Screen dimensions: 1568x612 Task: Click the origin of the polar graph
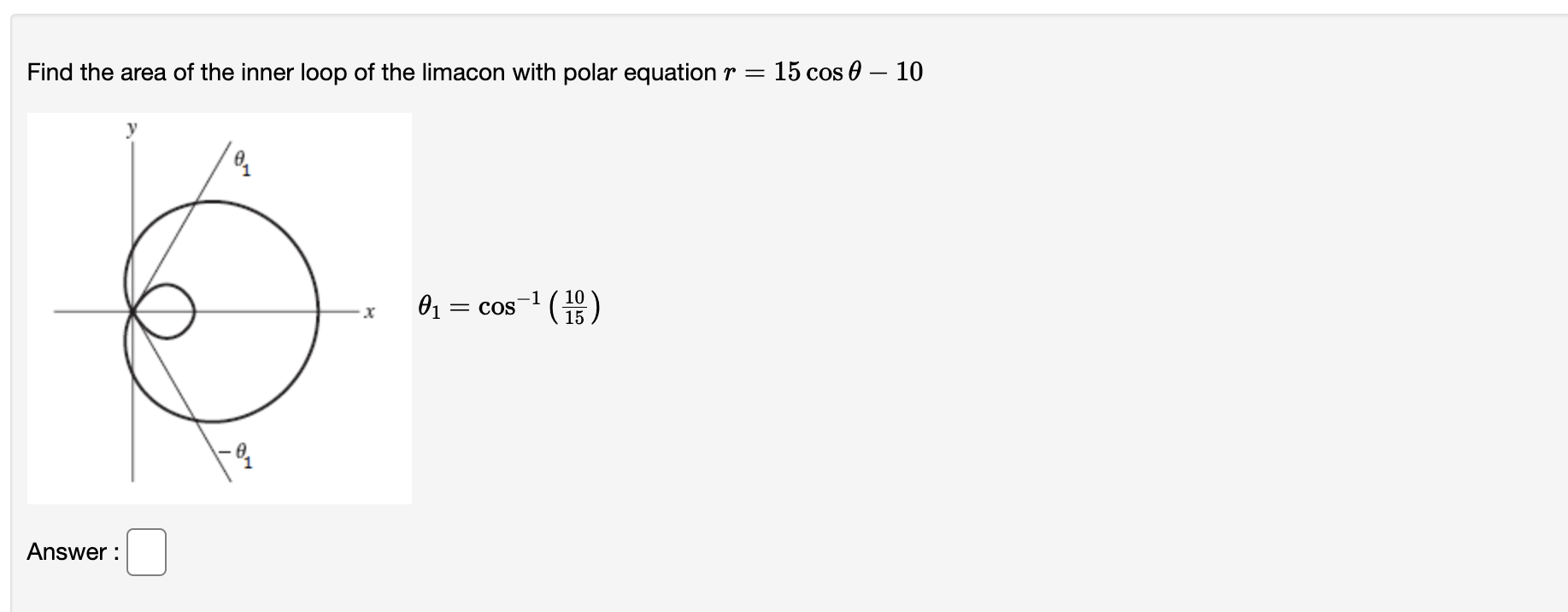point(134,312)
